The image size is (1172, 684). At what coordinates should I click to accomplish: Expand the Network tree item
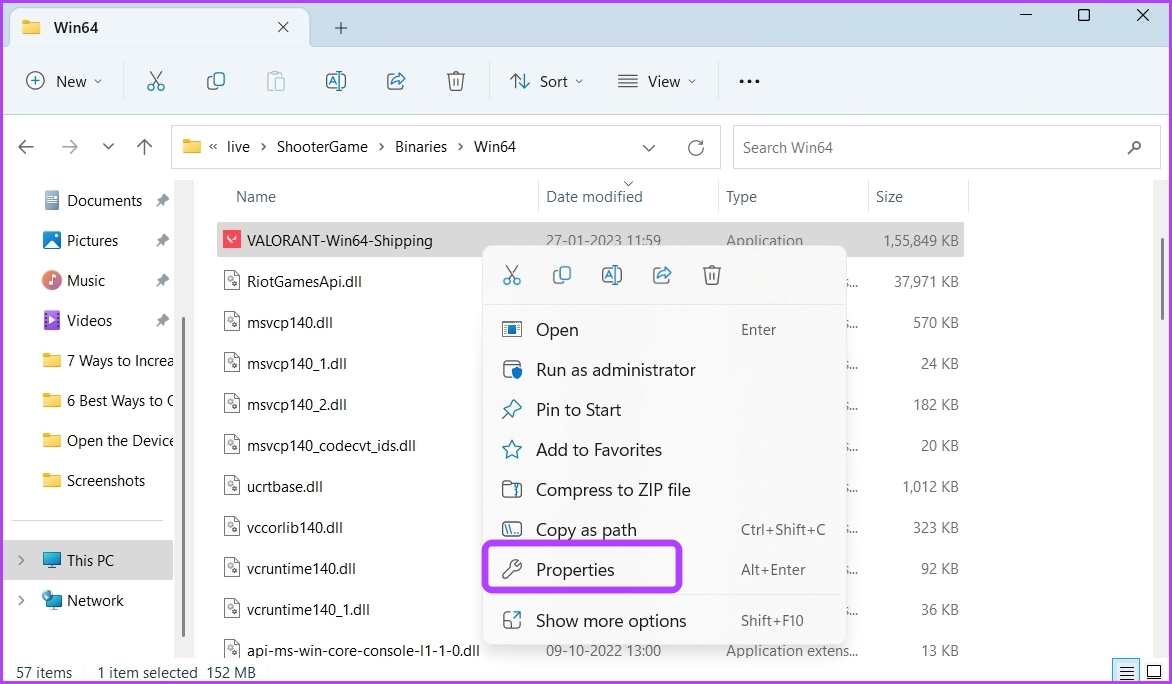coord(22,600)
